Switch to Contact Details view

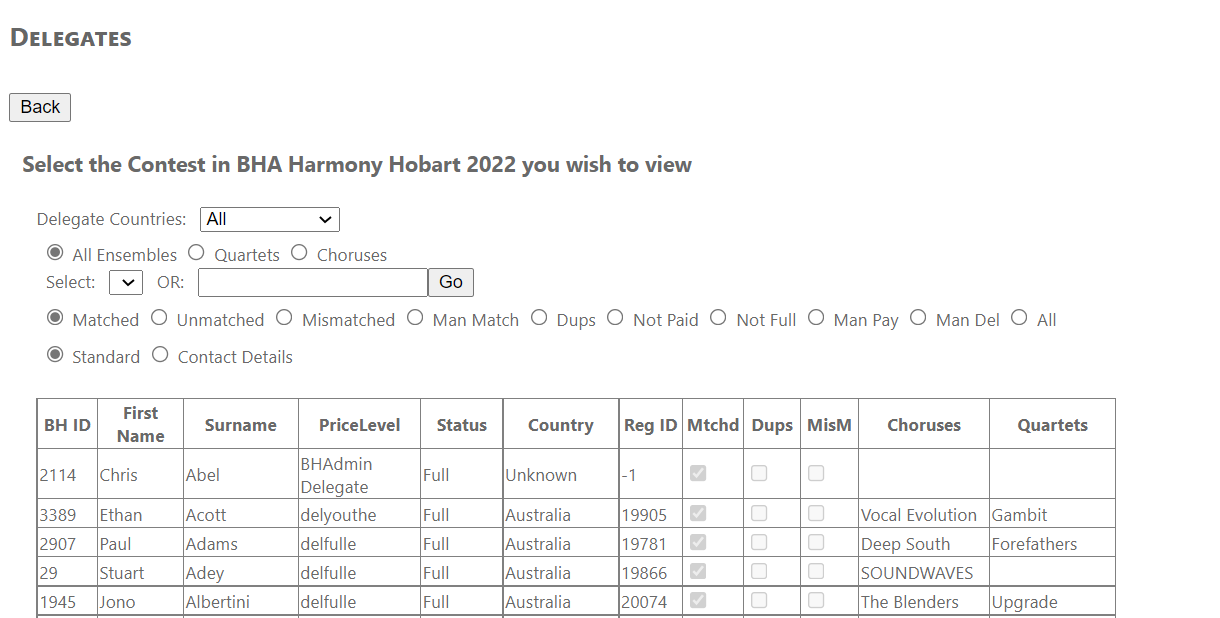click(x=160, y=355)
